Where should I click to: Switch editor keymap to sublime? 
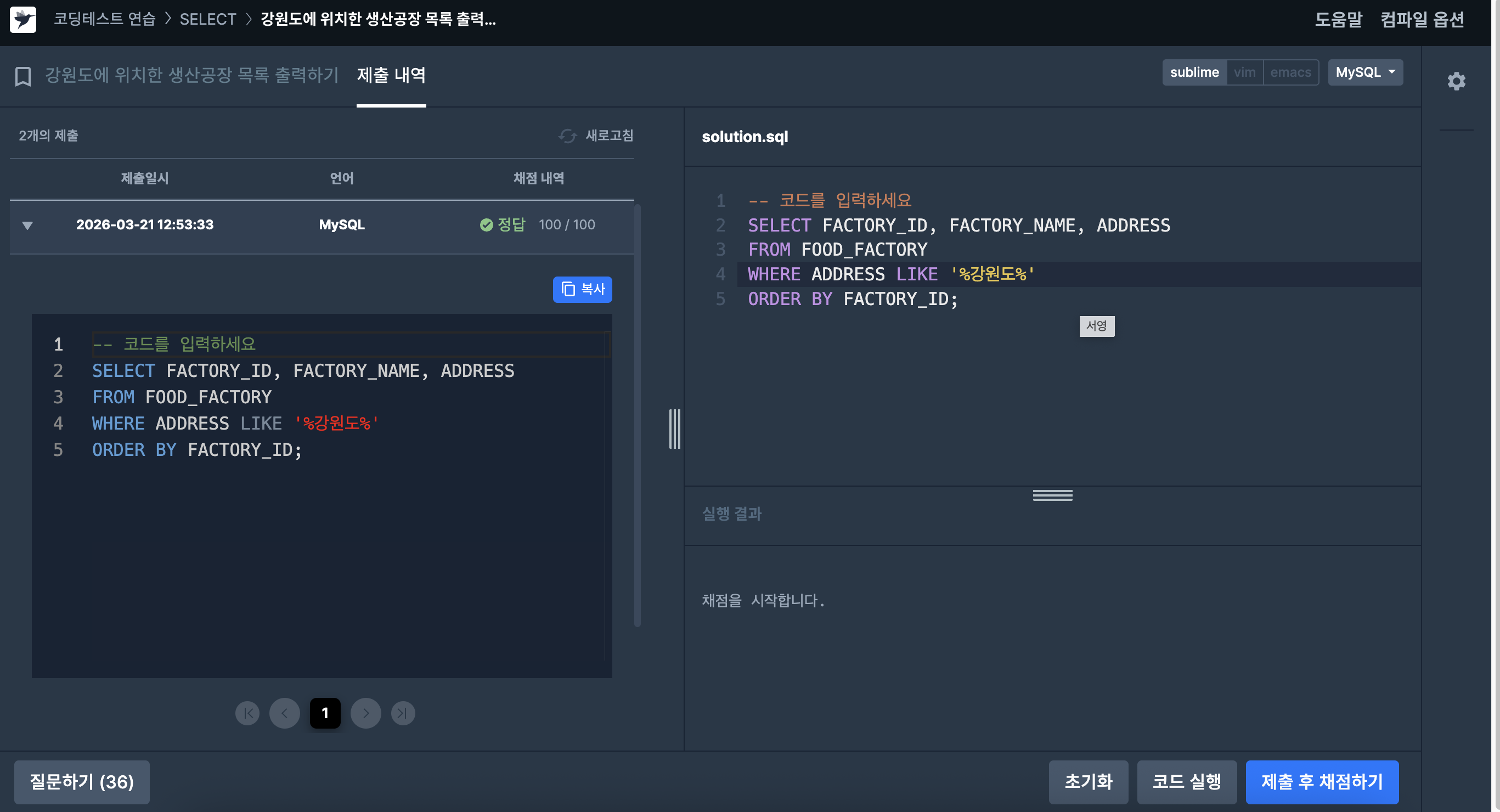point(1194,72)
